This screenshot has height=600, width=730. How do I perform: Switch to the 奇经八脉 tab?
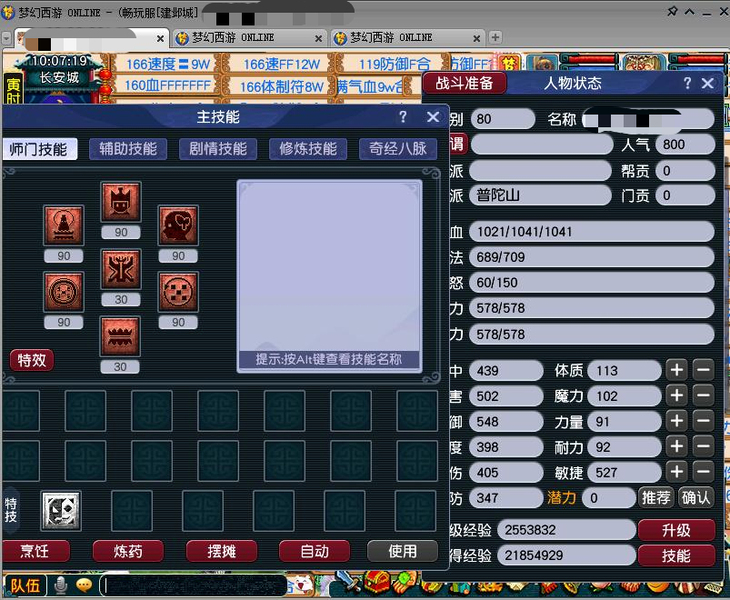[398, 149]
